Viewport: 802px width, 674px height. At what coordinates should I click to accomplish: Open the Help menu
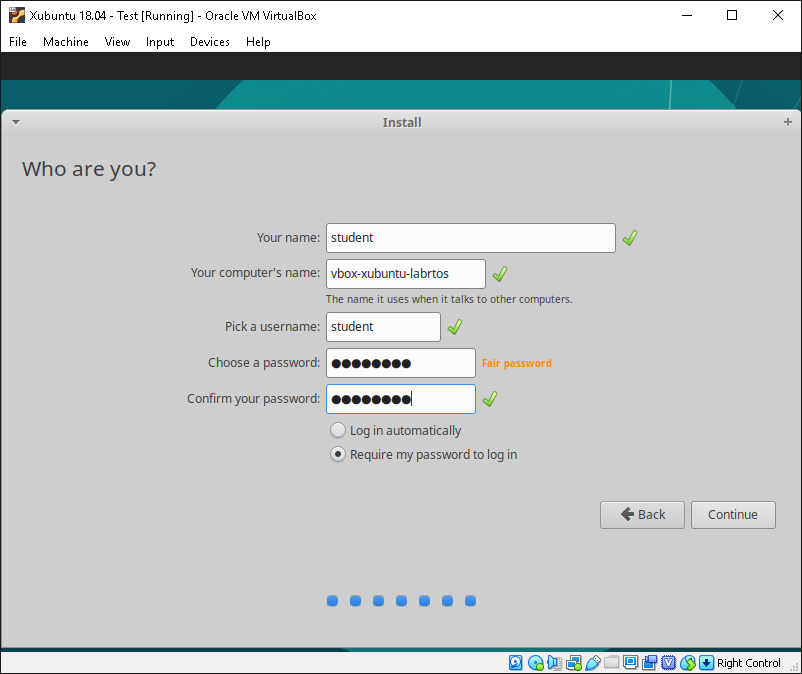point(258,42)
